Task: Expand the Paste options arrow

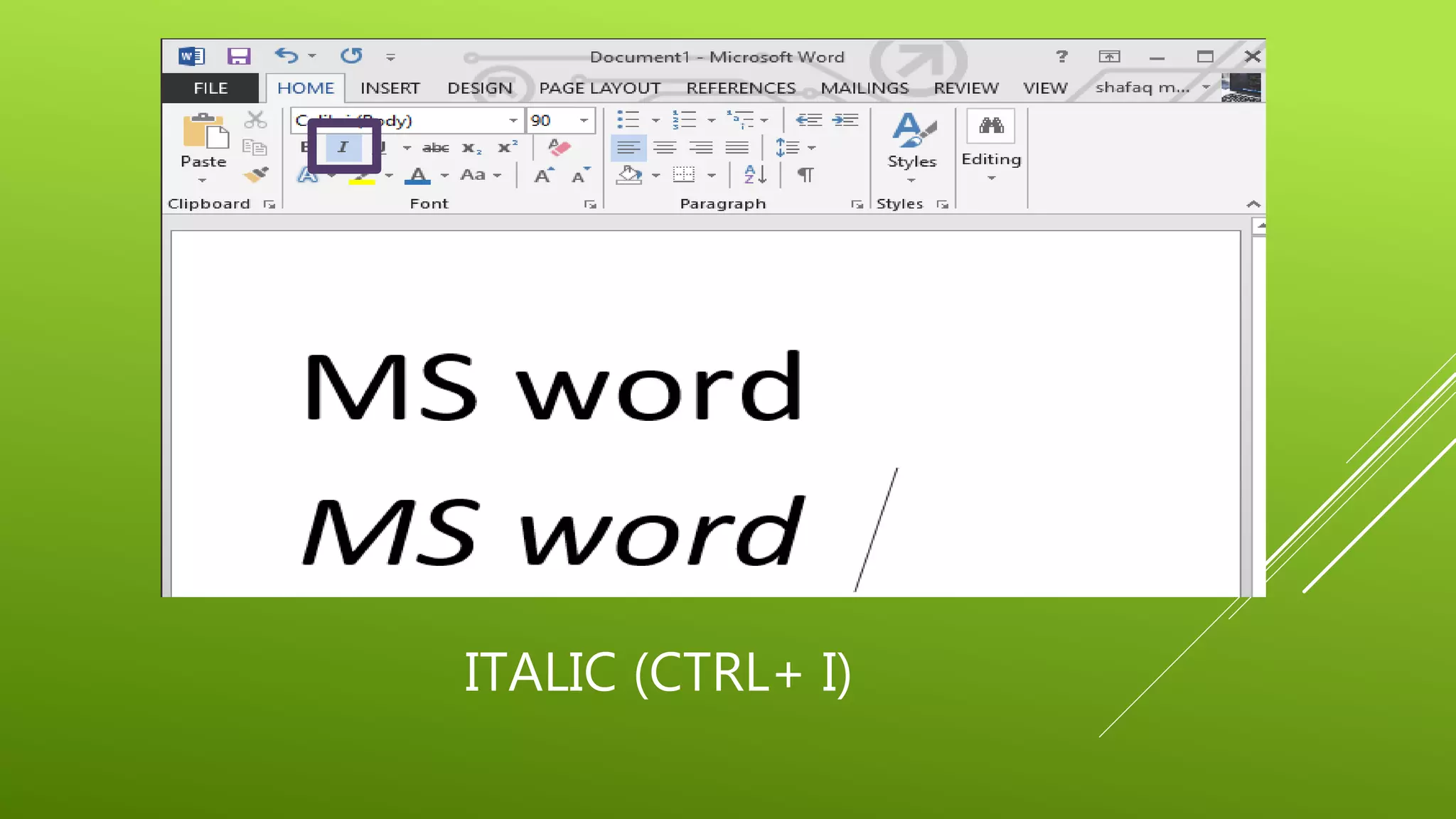Action: (203, 181)
